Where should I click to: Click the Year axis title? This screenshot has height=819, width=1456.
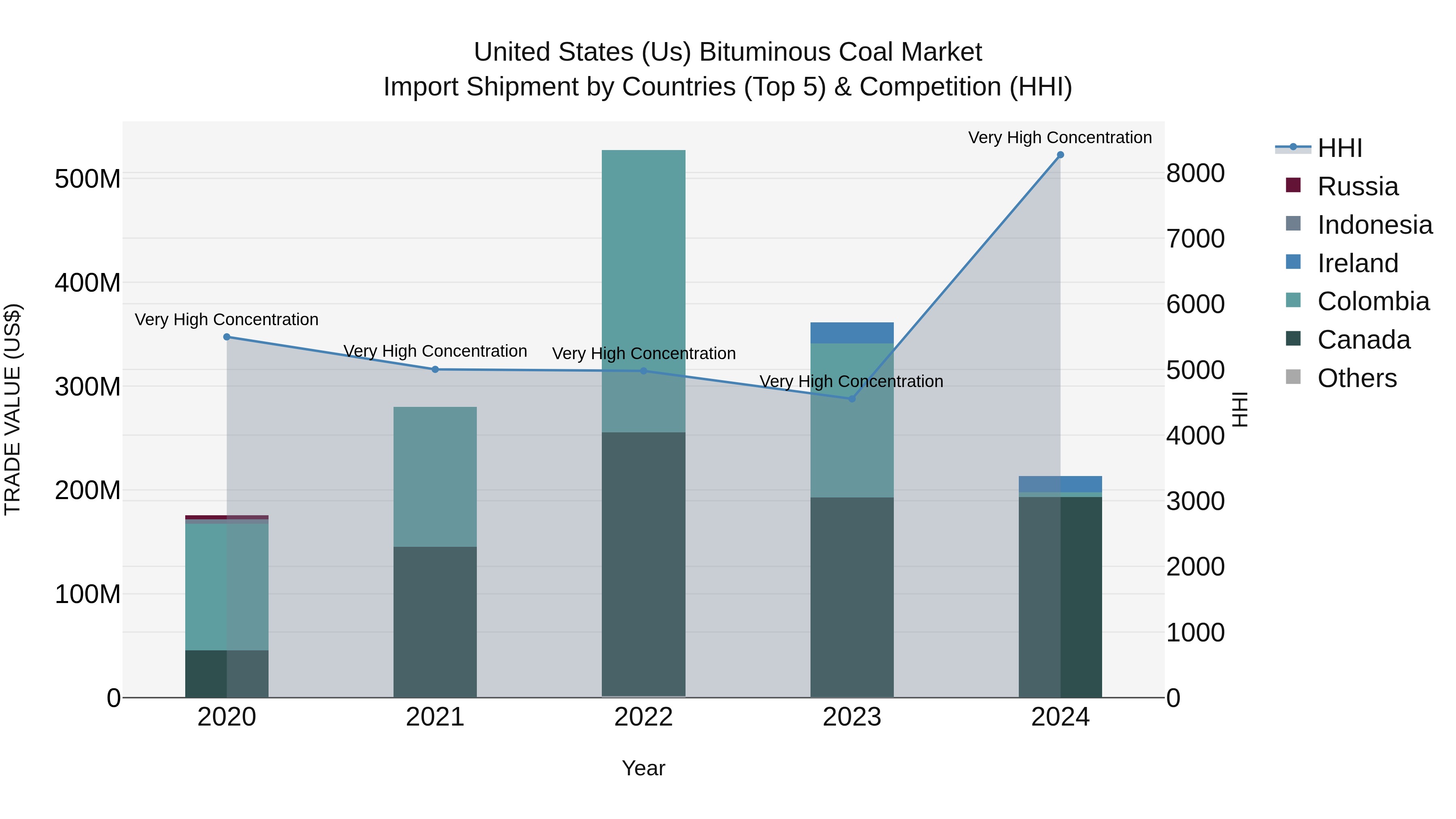pyautogui.click(x=644, y=768)
